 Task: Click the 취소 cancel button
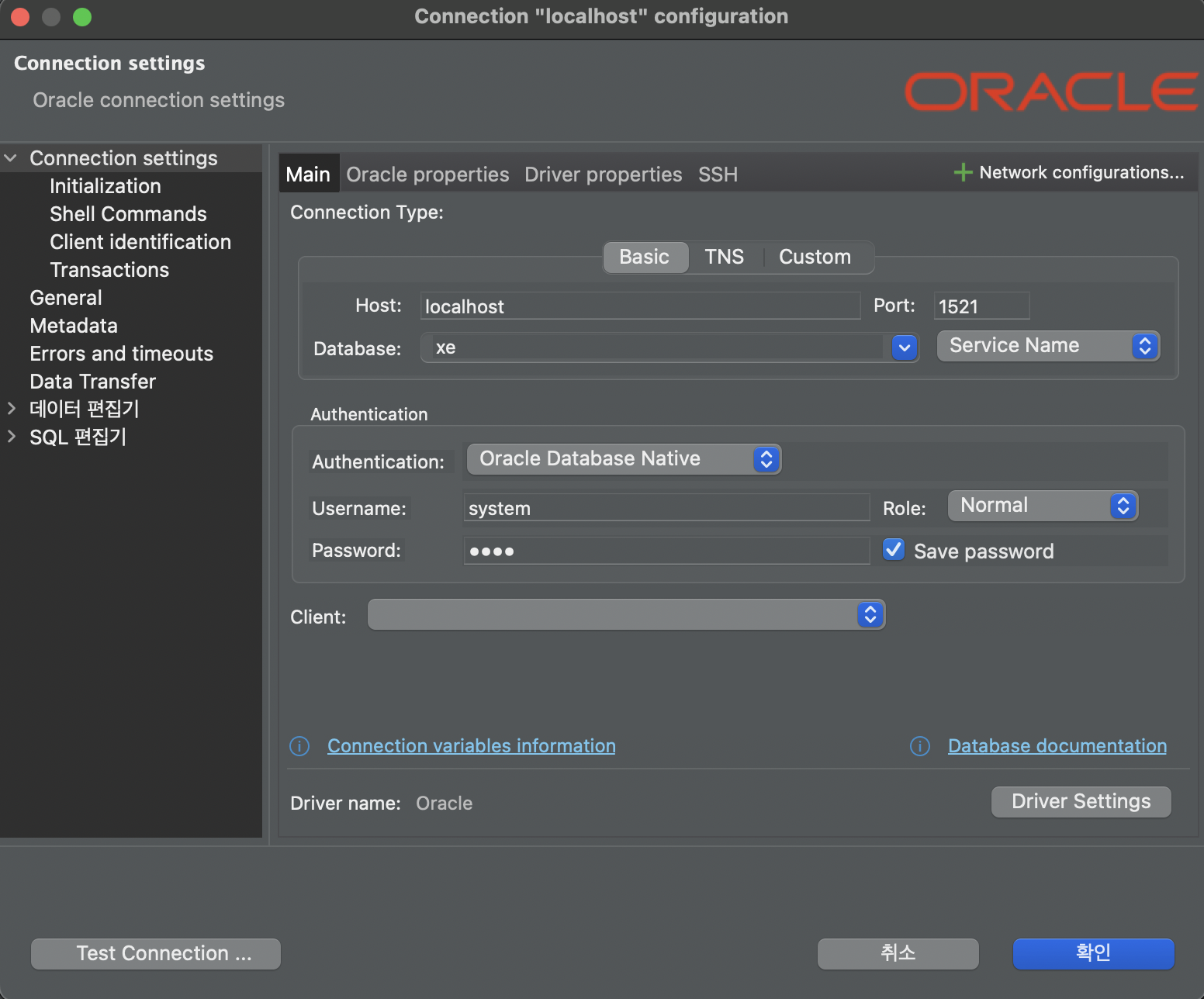click(898, 953)
